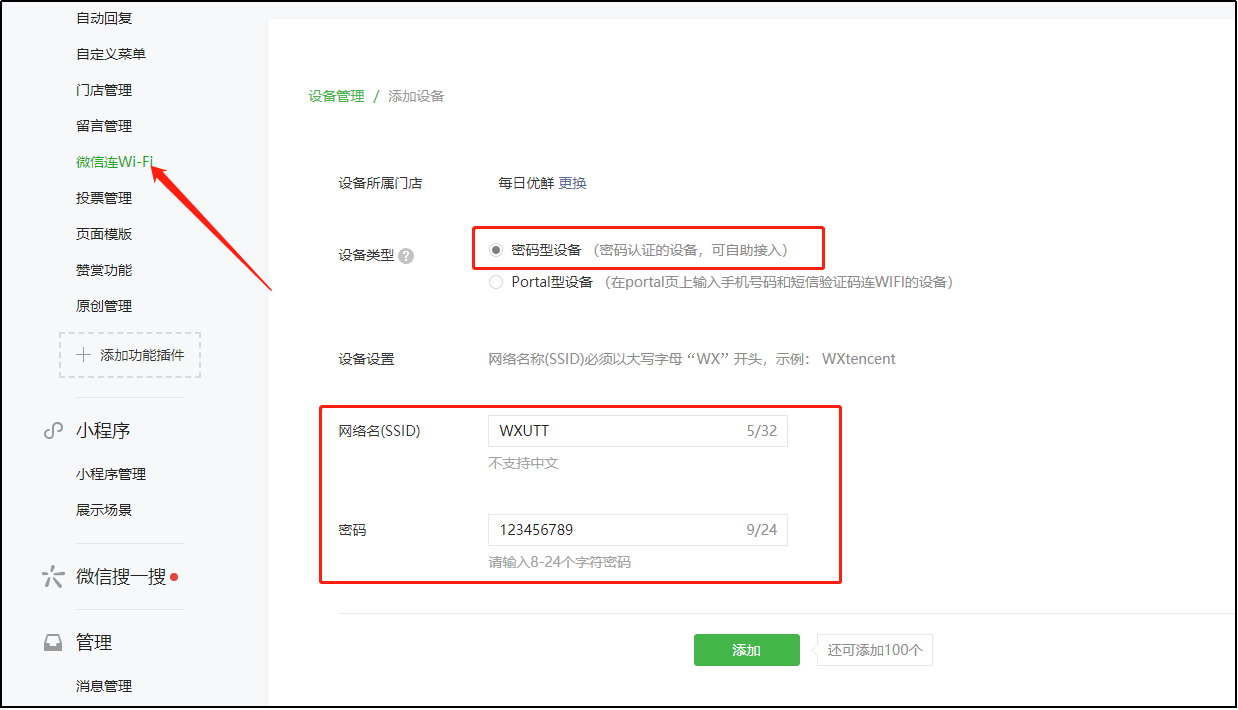1238x710 pixels.
Task: Open 自定义菜单 in the sidebar
Action: coord(111,54)
